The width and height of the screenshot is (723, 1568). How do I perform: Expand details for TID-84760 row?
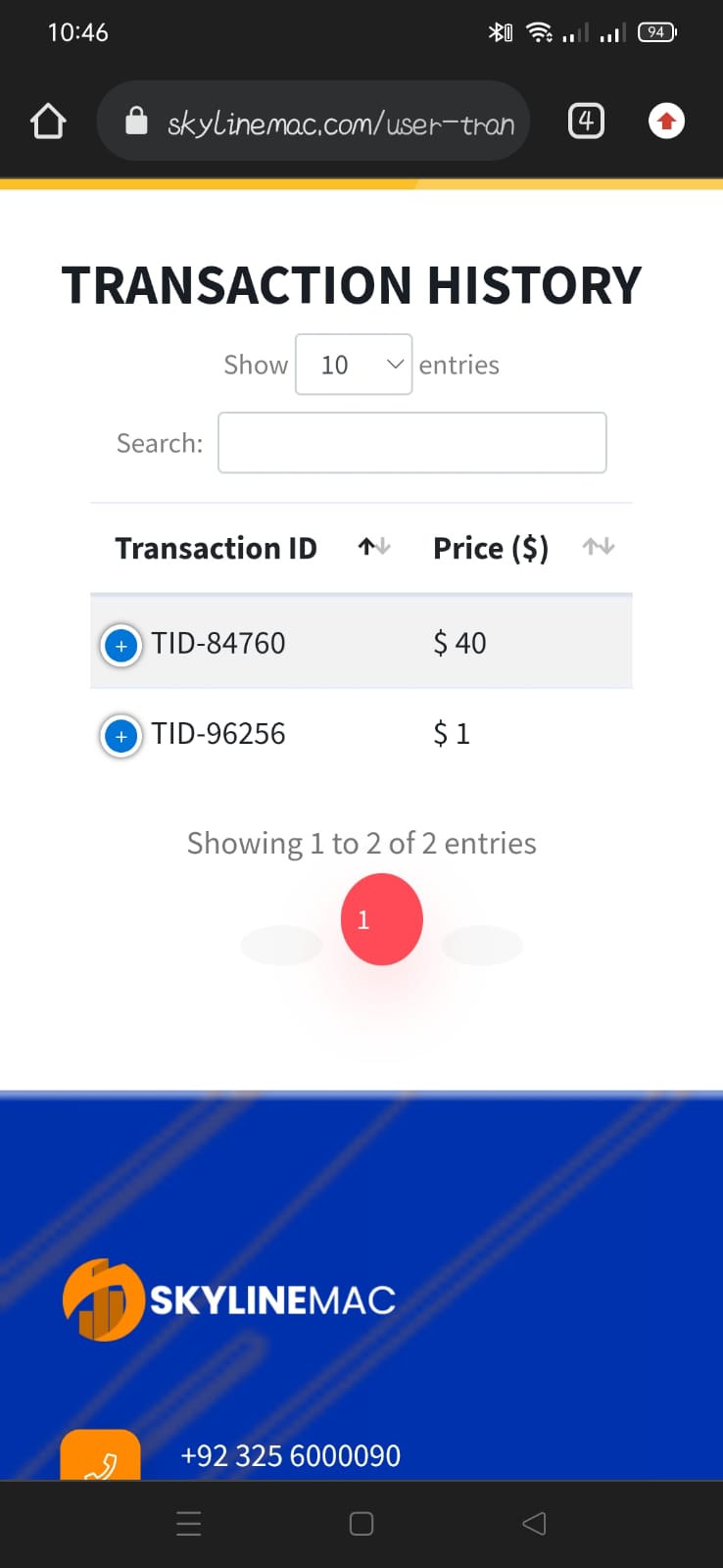pyautogui.click(x=121, y=646)
